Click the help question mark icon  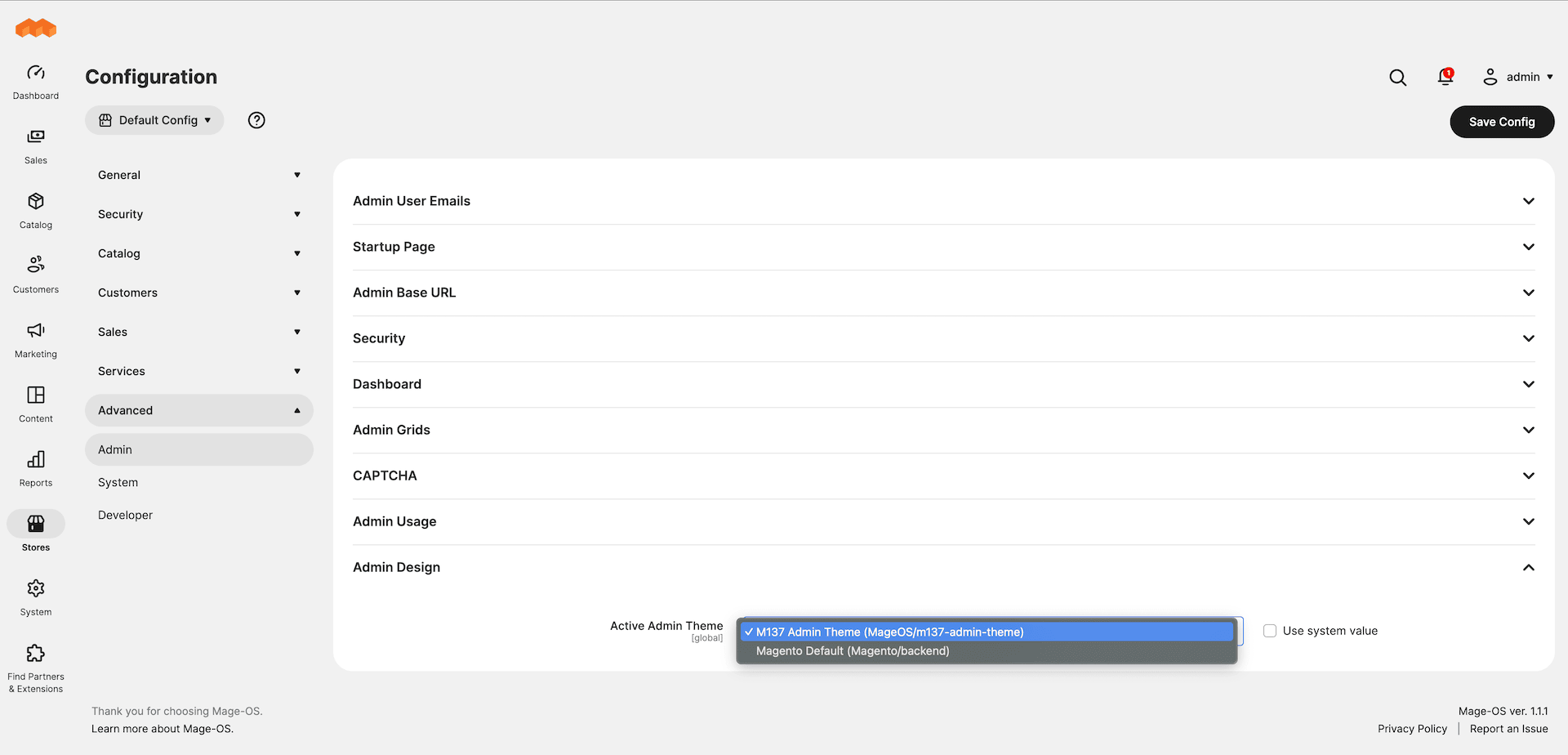(x=256, y=120)
